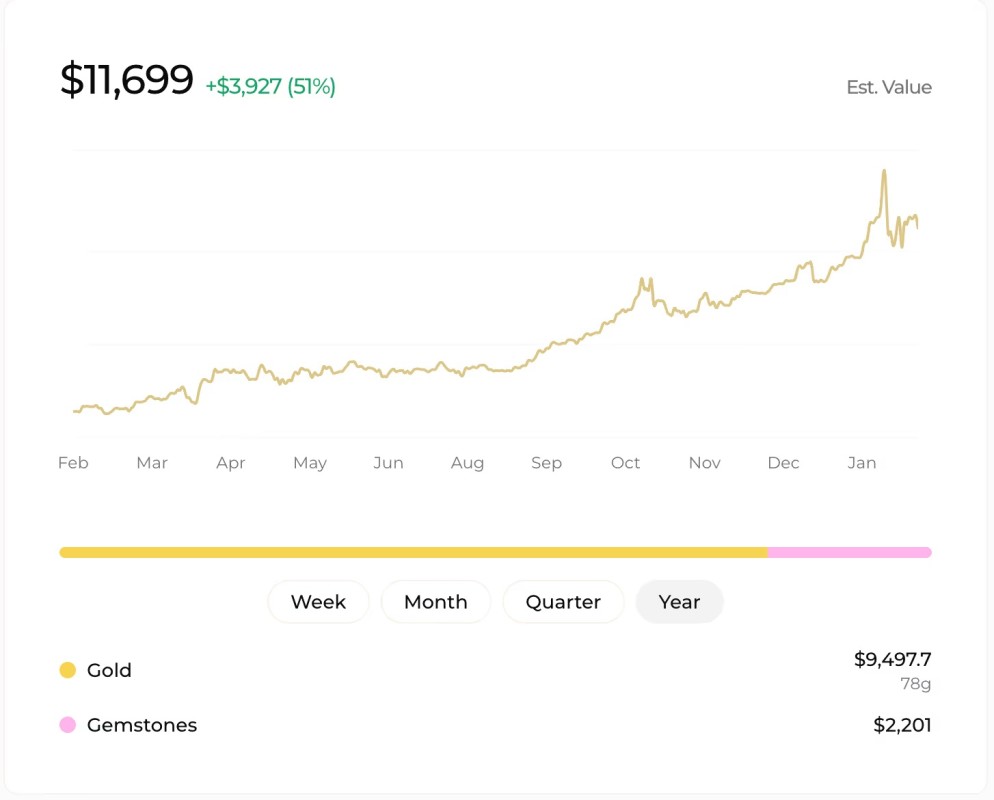The width and height of the screenshot is (994, 800).
Task: Click the 78g gold weight text
Action: pyautogui.click(x=917, y=684)
